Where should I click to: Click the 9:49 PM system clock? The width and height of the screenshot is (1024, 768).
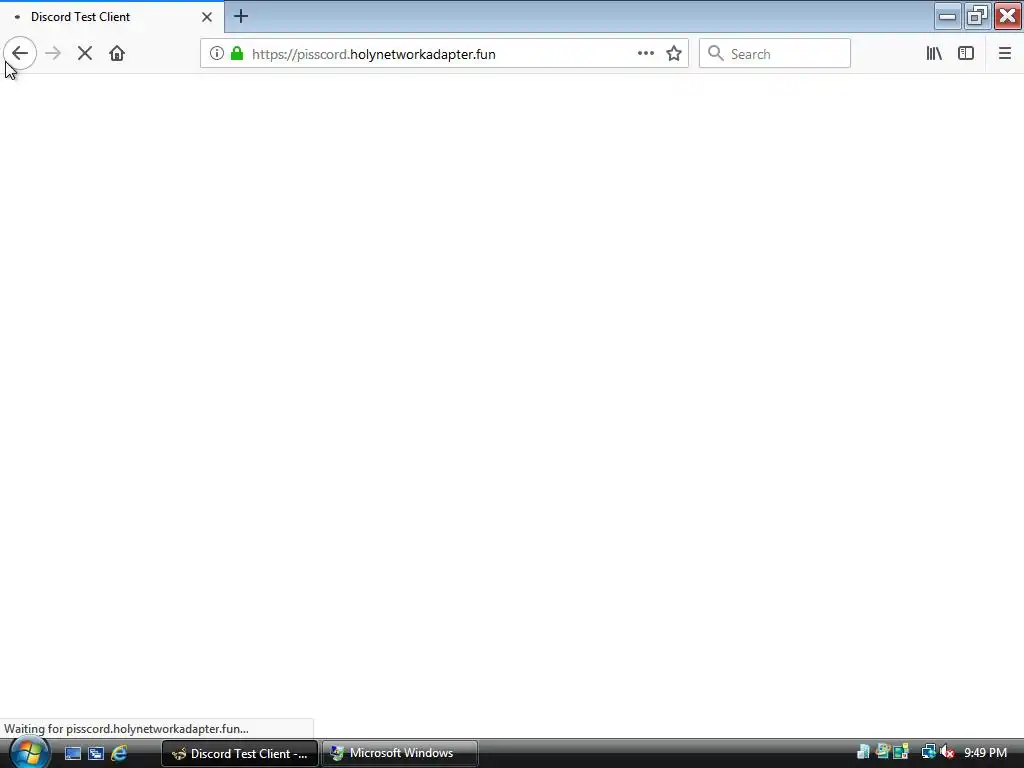[985, 753]
